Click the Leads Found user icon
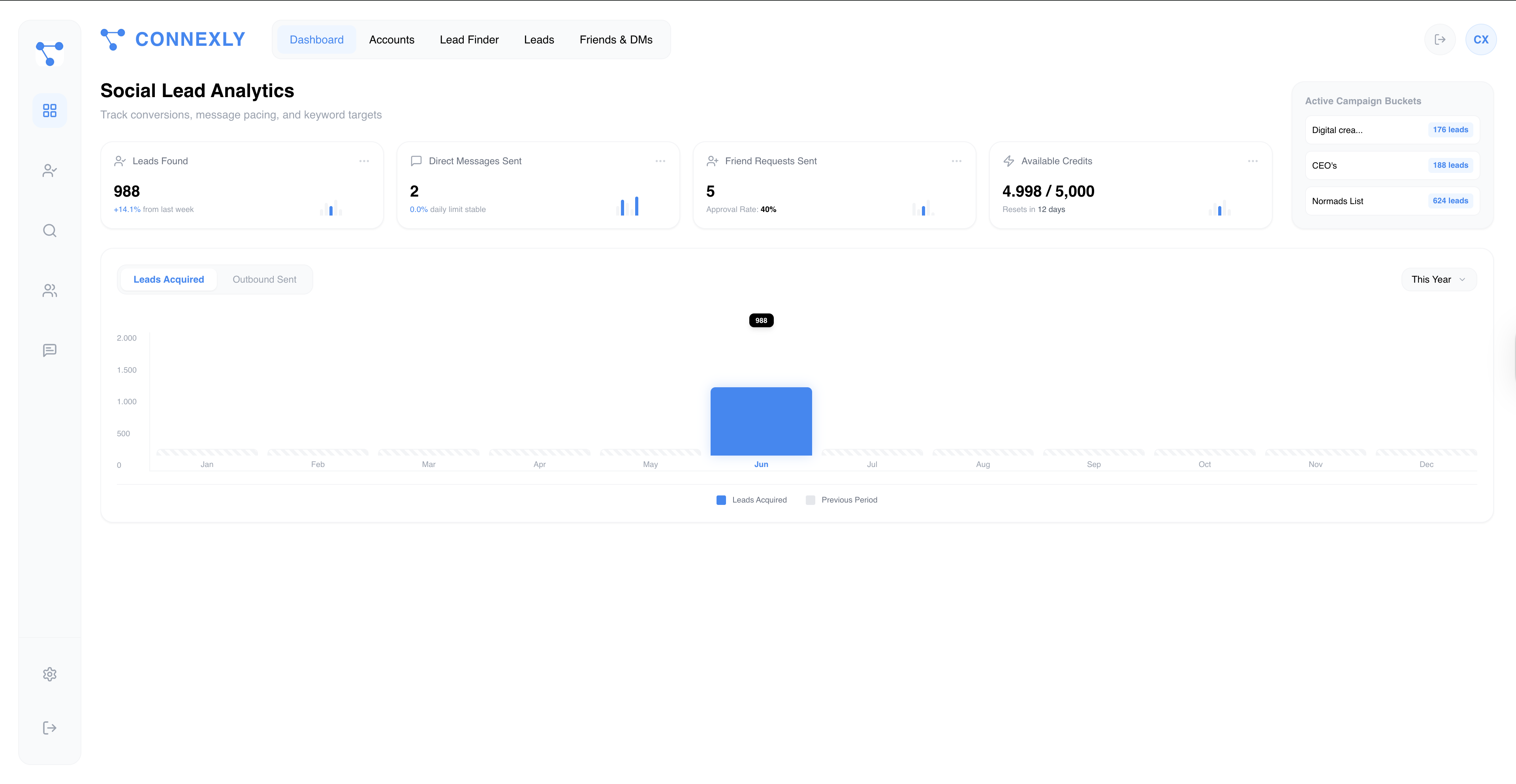 [x=120, y=161]
